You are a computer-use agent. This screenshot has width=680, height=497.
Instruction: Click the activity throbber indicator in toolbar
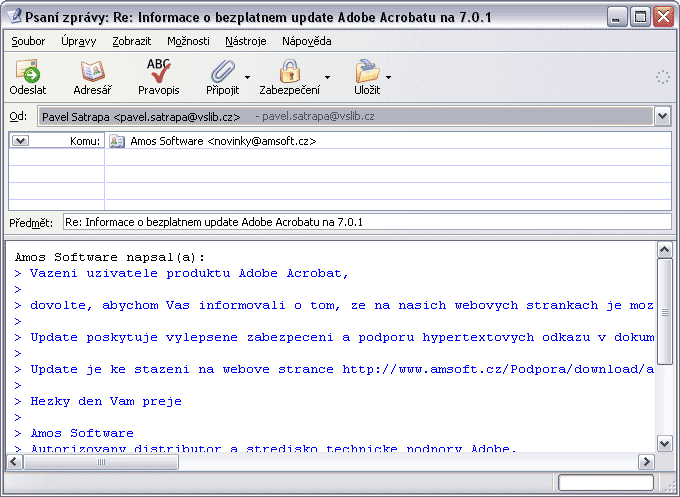[x=662, y=77]
